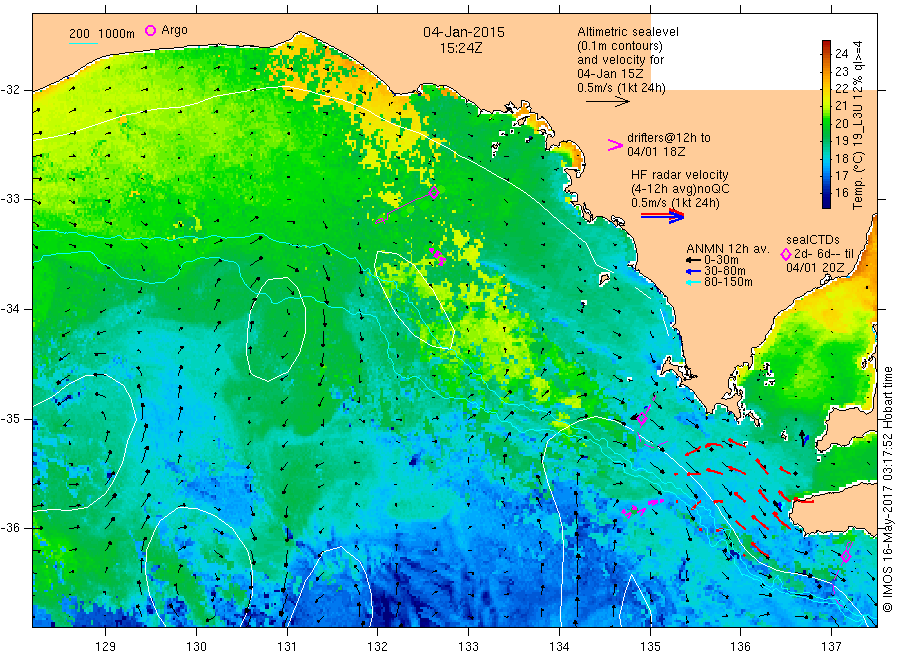Click the 'Argo' legend label
The image size is (900, 660).
(x=174, y=30)
